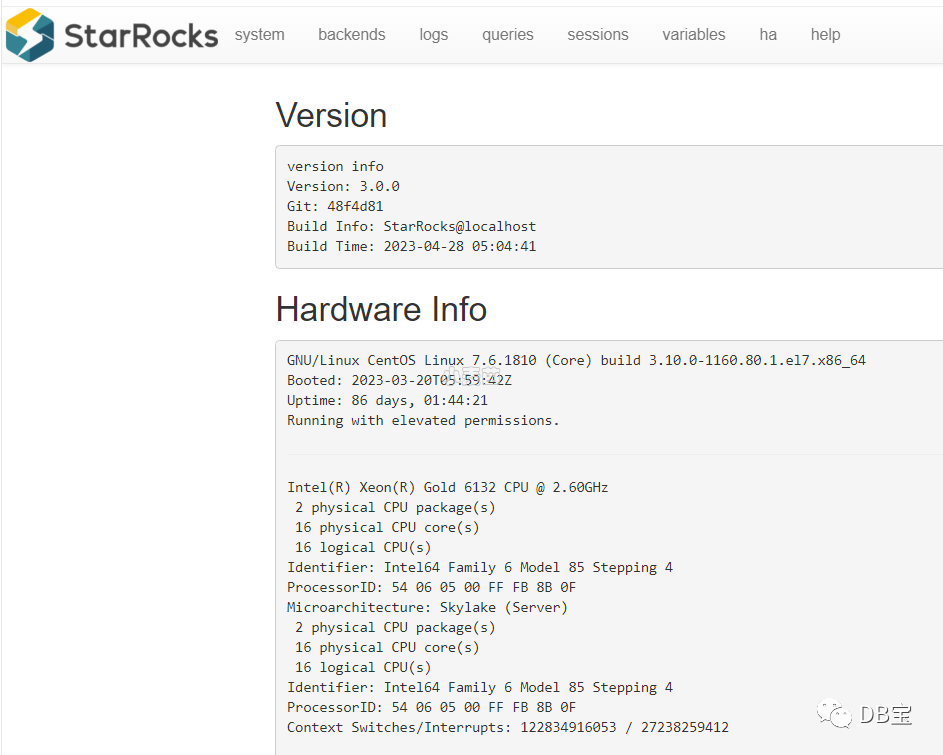Click the green-yellow cube logo graphic
This screenshot has width=943, height=755.
pyautogui.click(x=30, y=34)
